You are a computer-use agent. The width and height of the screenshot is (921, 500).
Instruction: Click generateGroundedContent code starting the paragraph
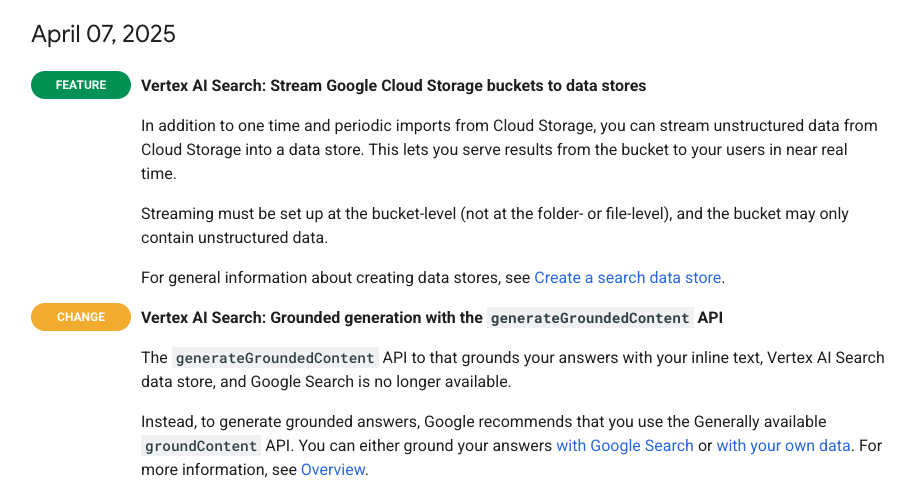pyautogui.click(x=275, y=358)
